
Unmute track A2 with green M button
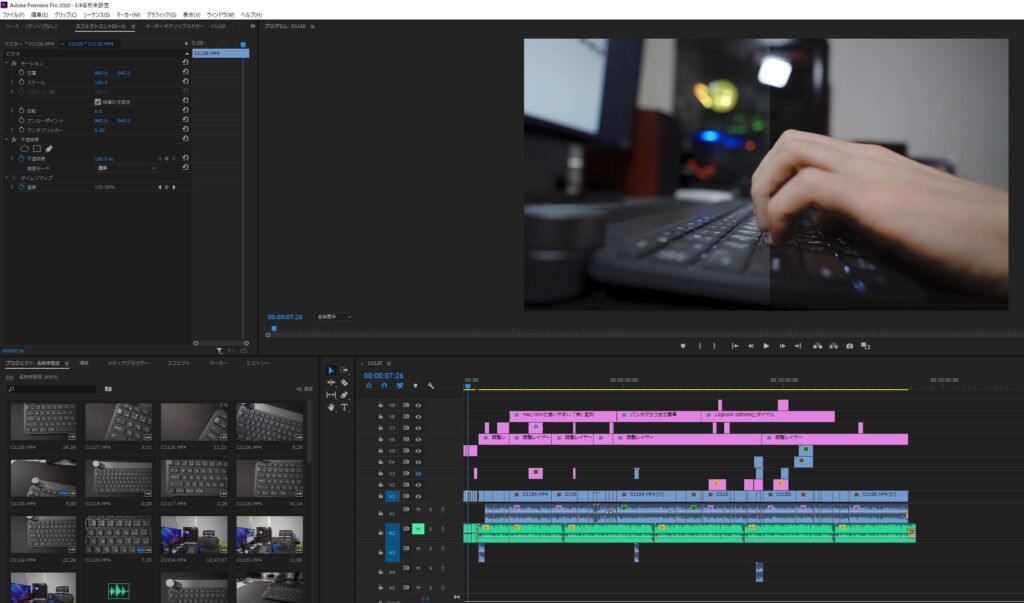419,529
